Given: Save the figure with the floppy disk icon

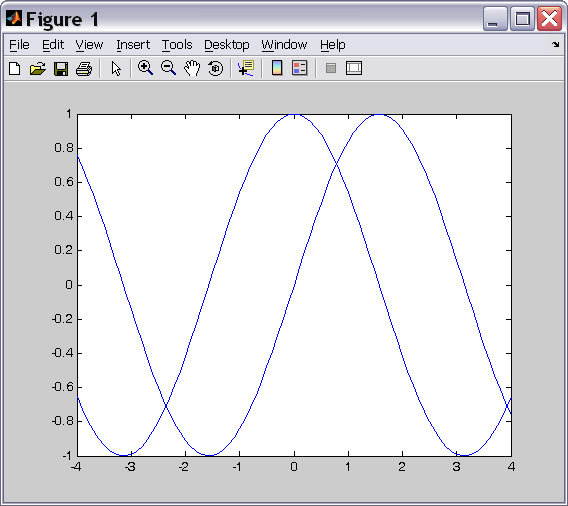Looking at the screenshot, I should (x=61, y=68).
